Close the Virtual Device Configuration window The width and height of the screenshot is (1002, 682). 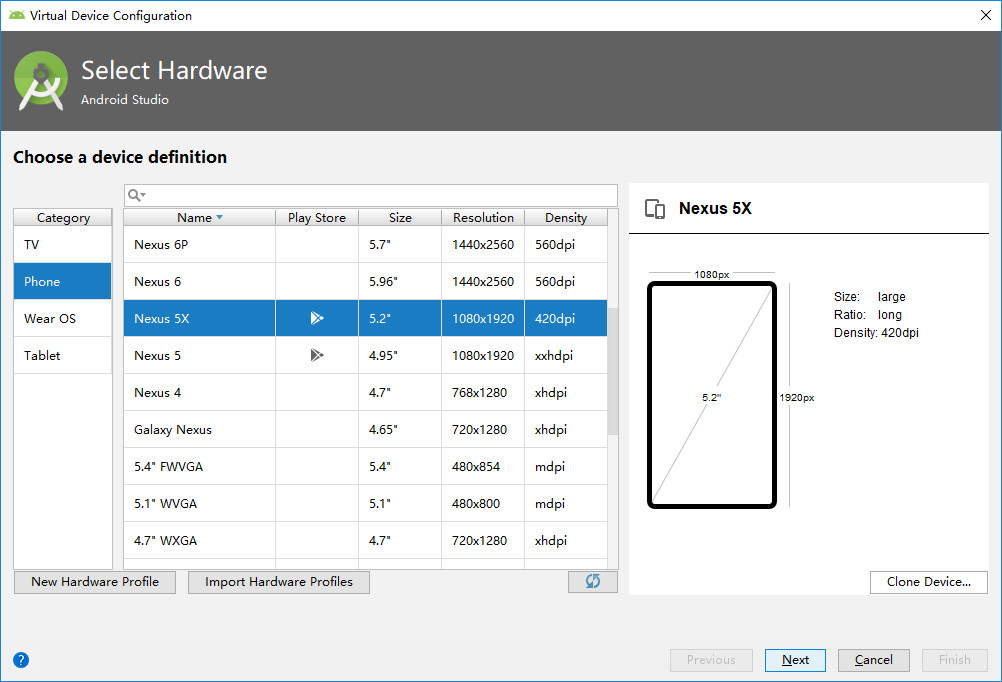click(986, 15)
